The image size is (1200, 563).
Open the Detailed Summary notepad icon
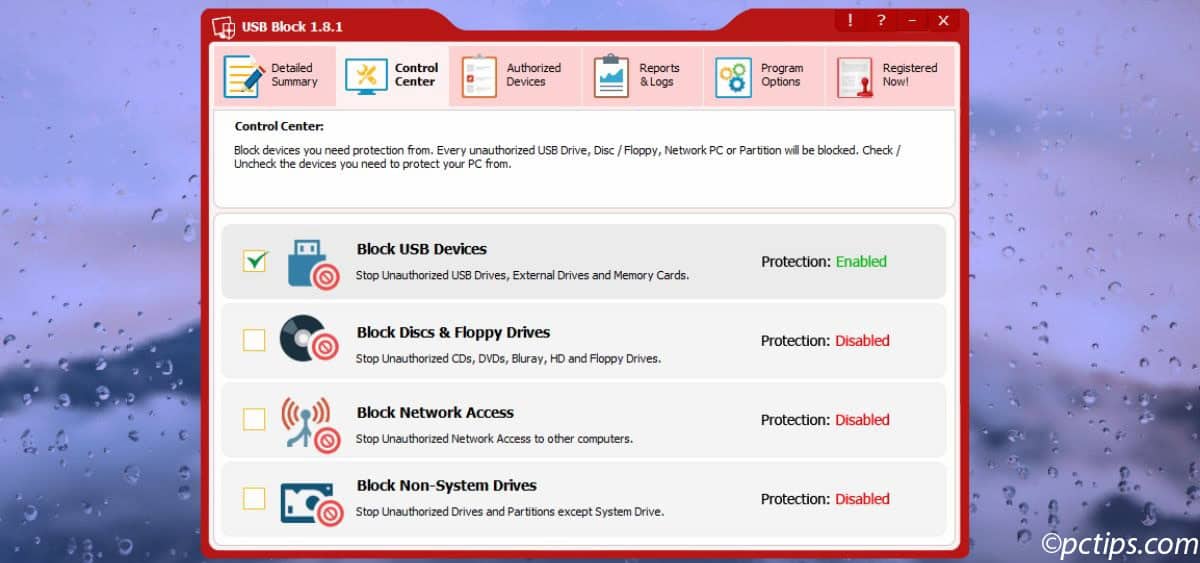[x=243, y=76]
